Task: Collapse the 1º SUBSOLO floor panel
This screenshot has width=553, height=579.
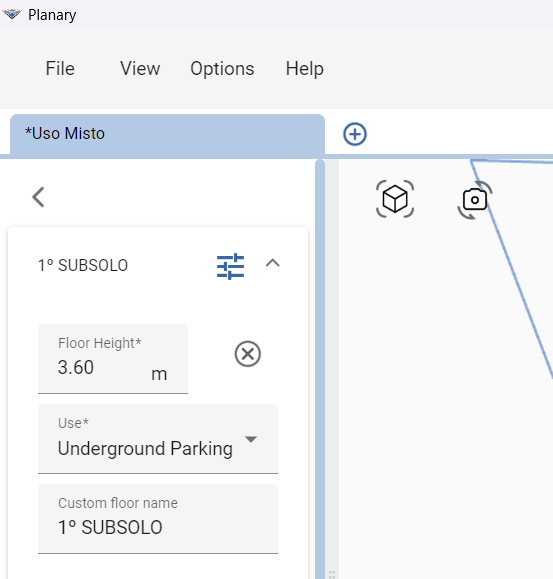Action: 273,263
